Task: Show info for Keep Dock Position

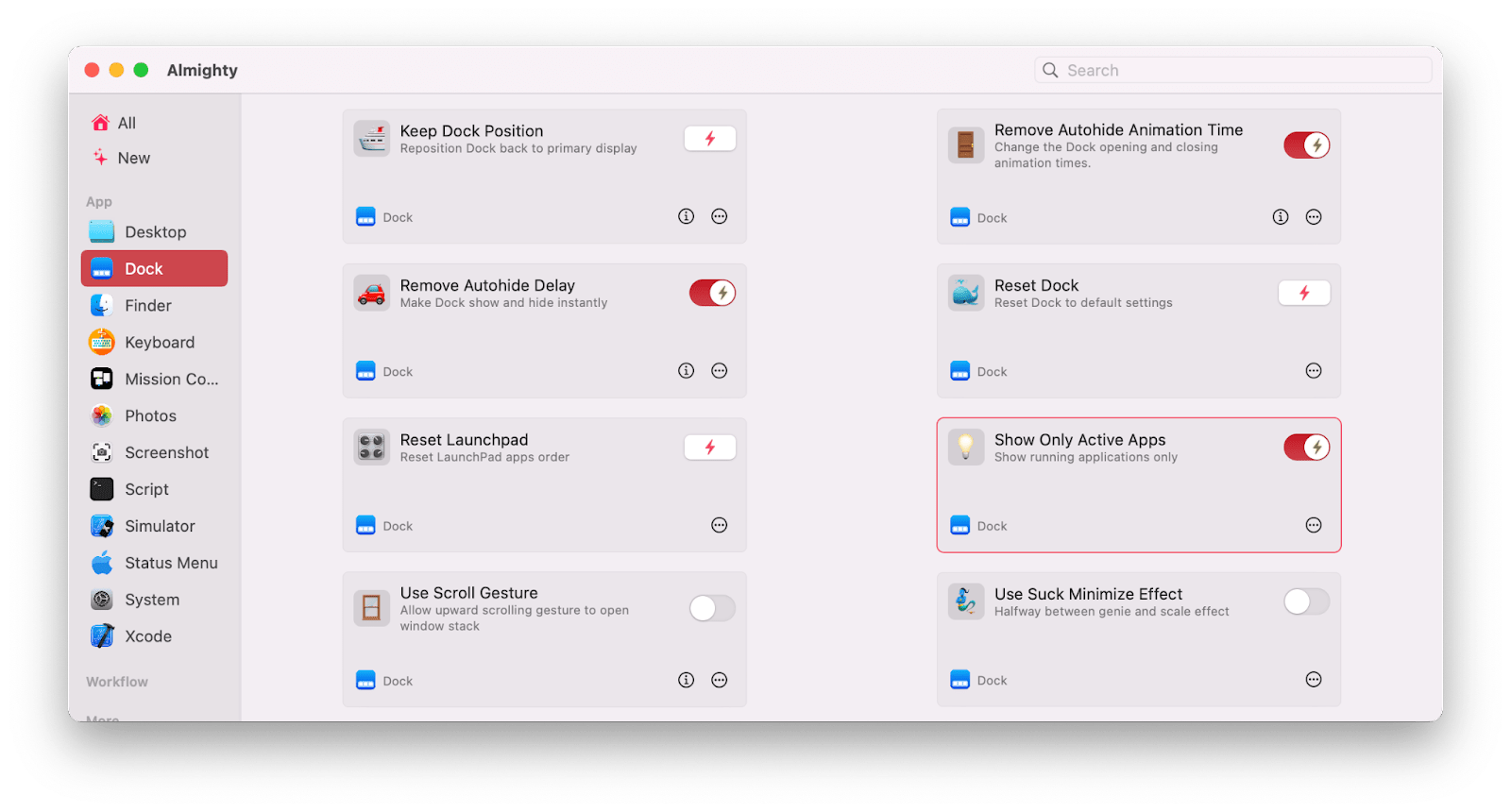Action: (x=687, y=216)
